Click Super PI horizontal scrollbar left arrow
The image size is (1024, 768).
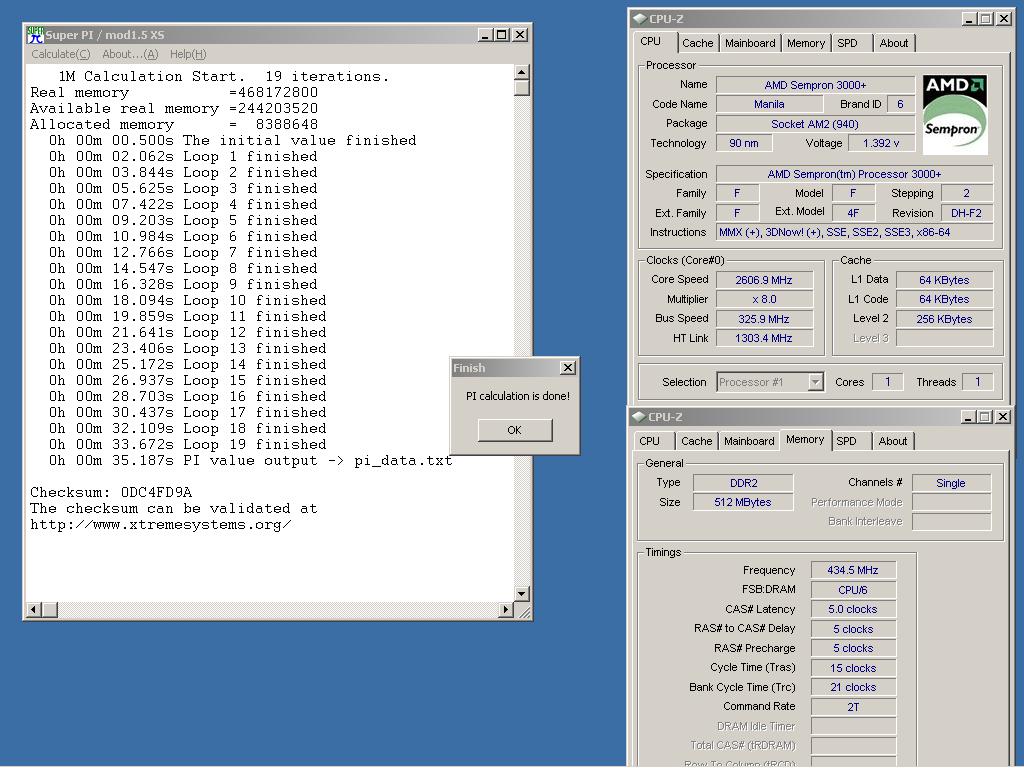click(x=33, y=609)
